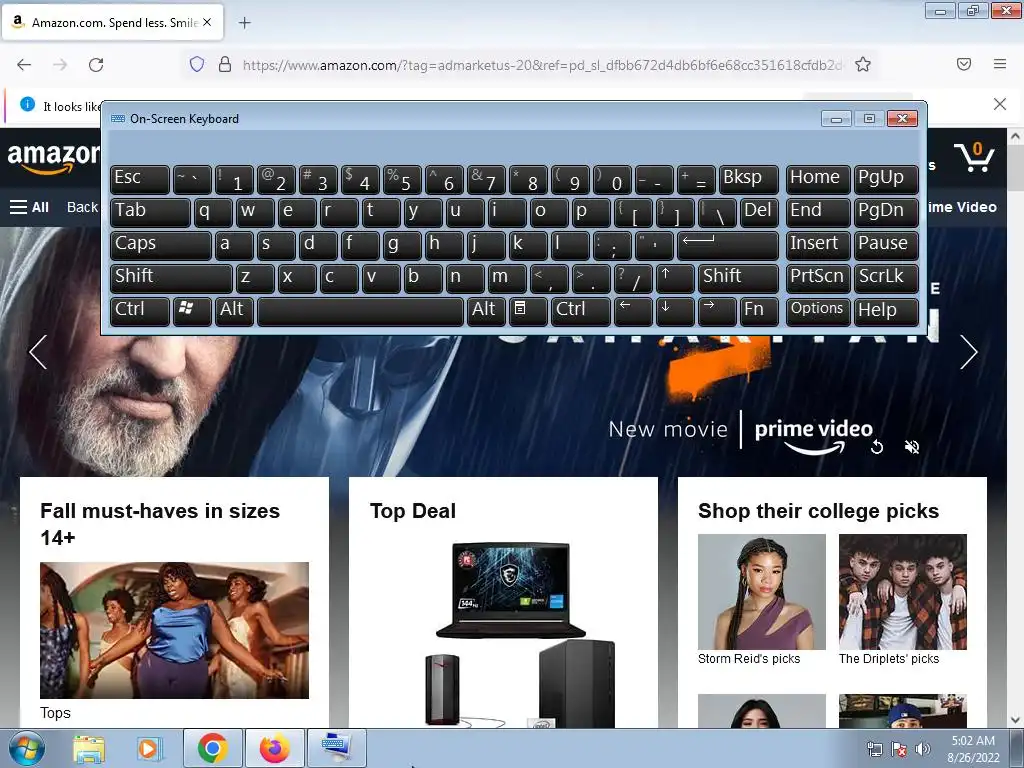Open the system tray volume icon

[x=923, y=748]
